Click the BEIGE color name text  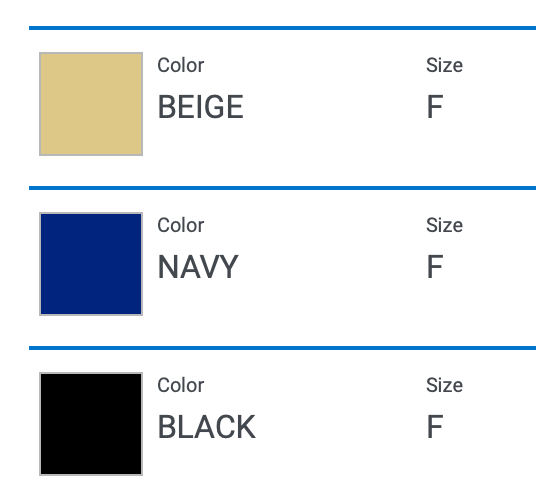[x=200, y=107]
